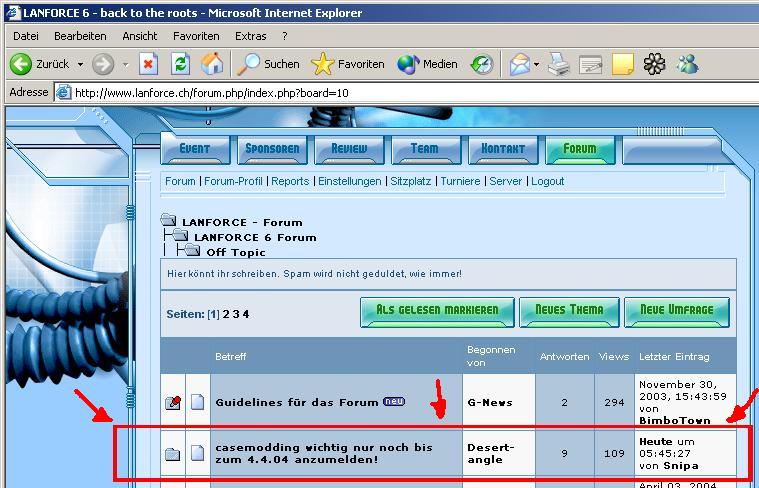Image resolution: width=759 pixels, height=488 pixels.
Task: Switch to the Sponsoren navigation tab
Action: (x=272, y=149)
